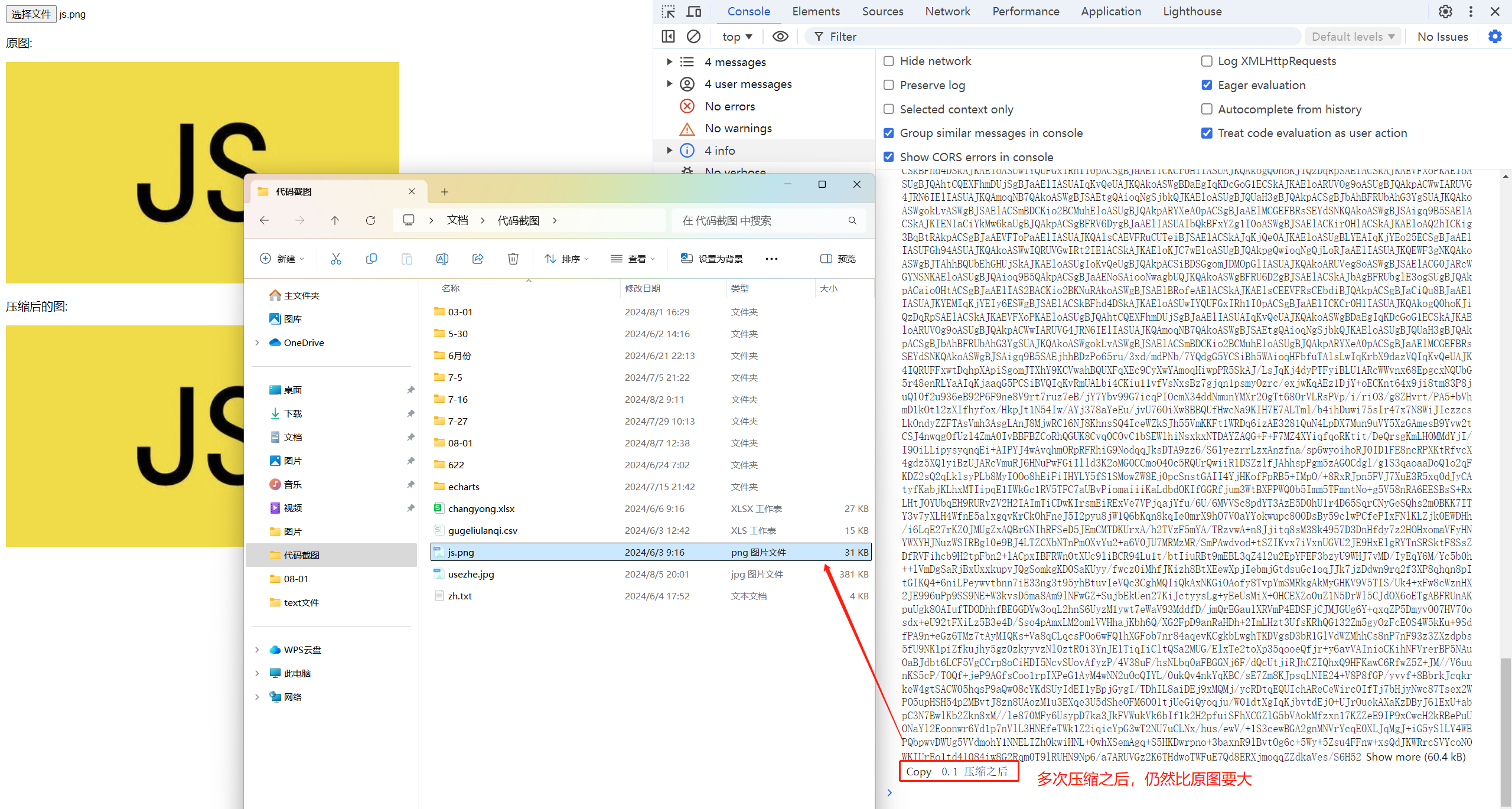Switch to the Elements tab
This screenshot has width=1512, height=809.
[x=816, y=11]
